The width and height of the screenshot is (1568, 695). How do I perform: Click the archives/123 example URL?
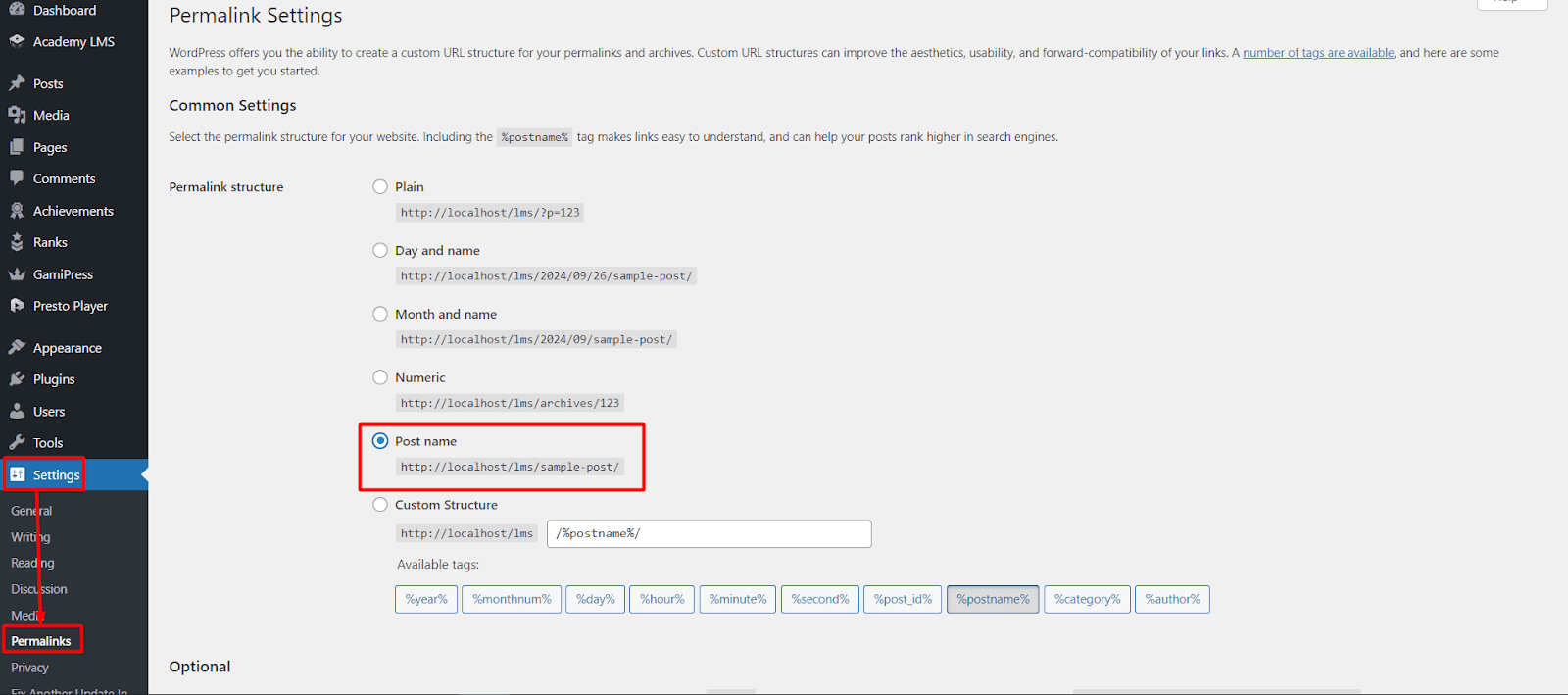(510, 403)
